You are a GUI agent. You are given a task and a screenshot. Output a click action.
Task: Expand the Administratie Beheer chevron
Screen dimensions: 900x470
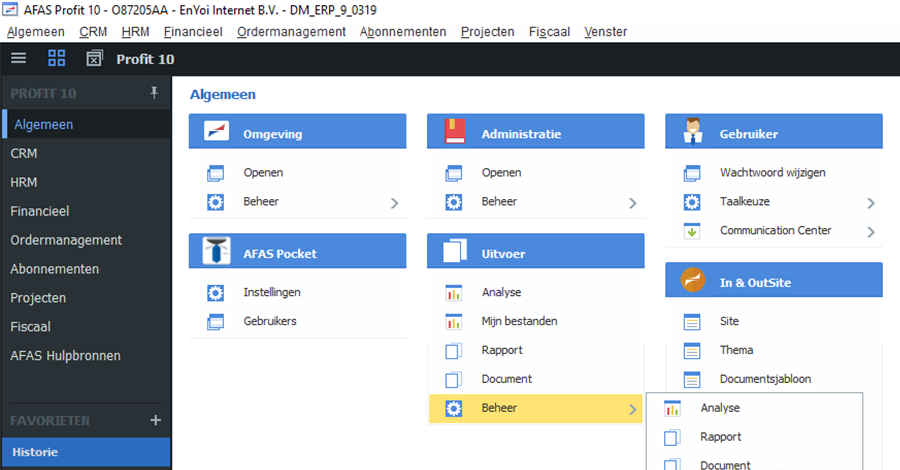tap(633, 203)
